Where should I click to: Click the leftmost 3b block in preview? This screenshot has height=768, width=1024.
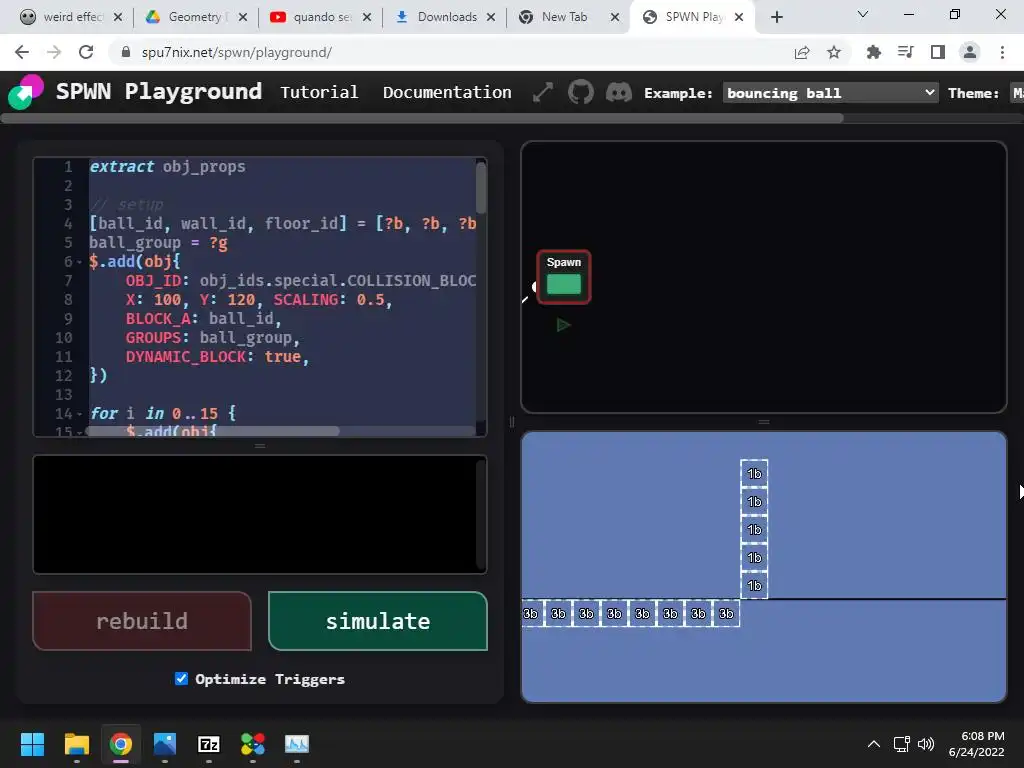[530, 614]
